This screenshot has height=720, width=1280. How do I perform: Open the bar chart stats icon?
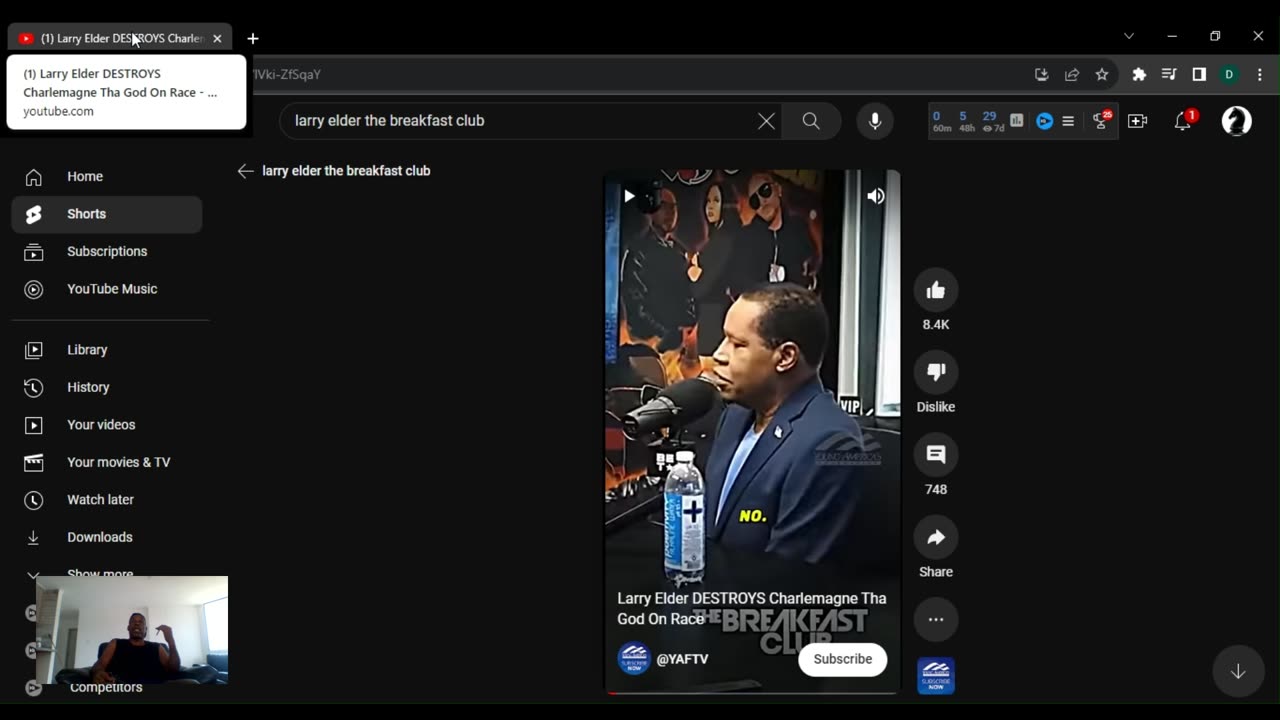1017,121
